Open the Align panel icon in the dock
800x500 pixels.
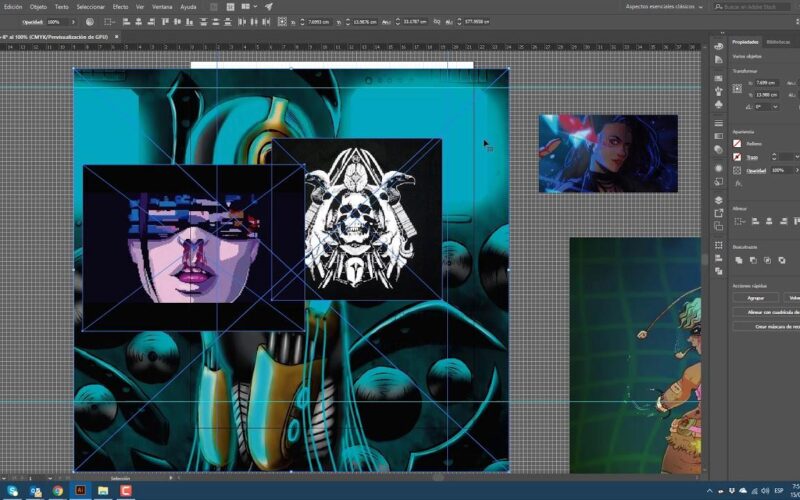click(719, 258)
